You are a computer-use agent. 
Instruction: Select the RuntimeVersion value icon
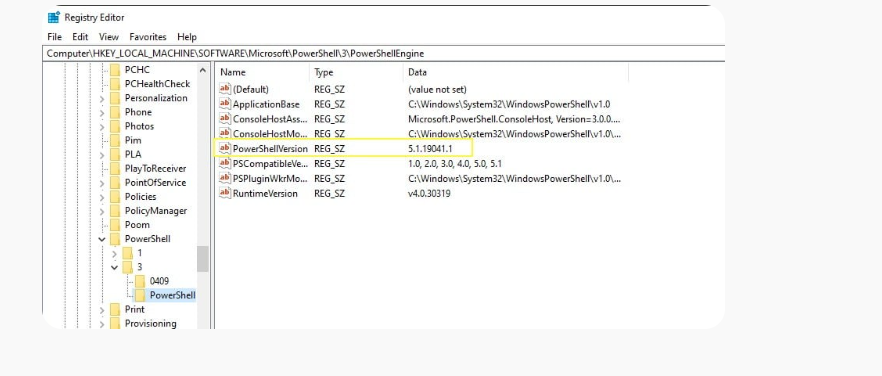point(225,193)
